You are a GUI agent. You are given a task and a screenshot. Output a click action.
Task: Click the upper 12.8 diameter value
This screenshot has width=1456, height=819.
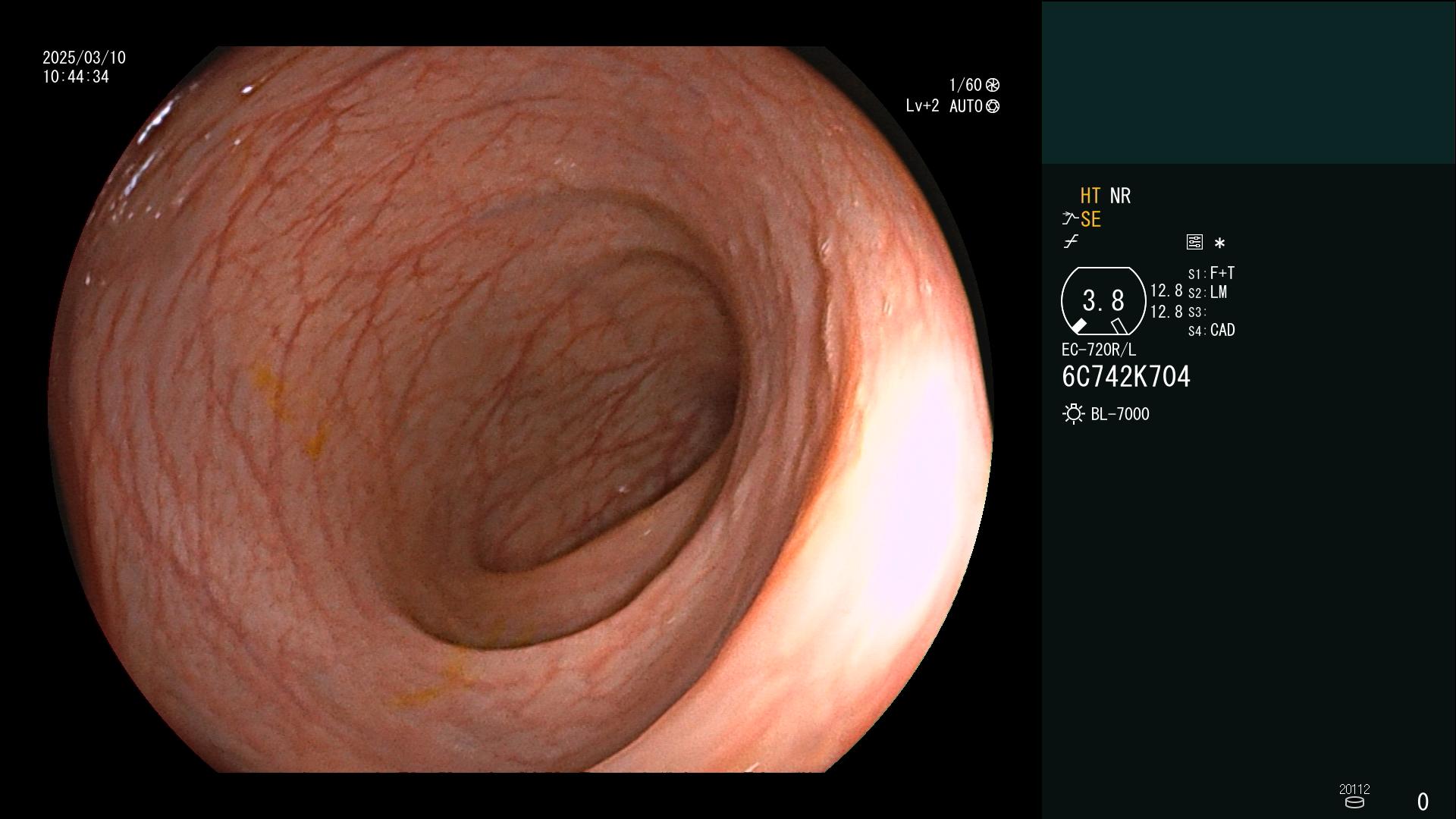pyautogui.click(x=1166, y=290)
